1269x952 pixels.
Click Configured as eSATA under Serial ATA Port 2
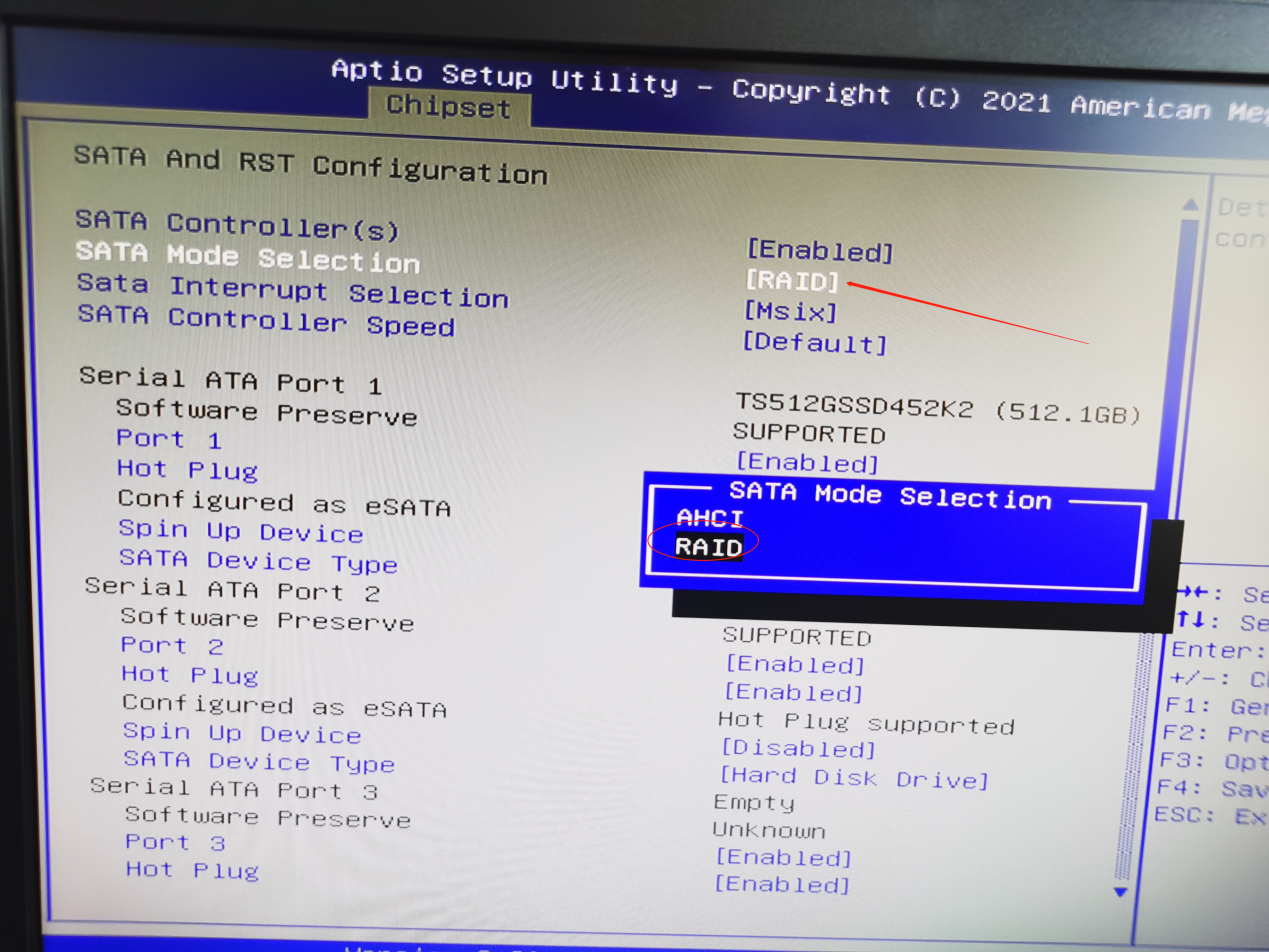point(284,706)
